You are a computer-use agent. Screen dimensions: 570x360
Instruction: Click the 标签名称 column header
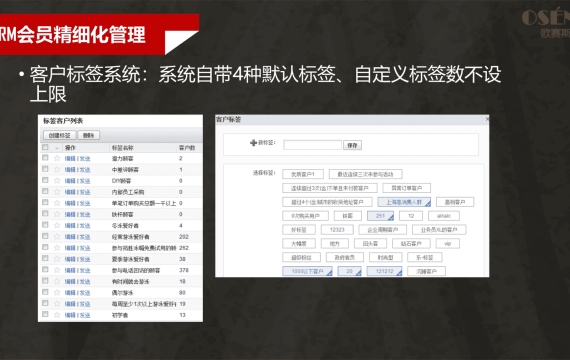[123, 148]
